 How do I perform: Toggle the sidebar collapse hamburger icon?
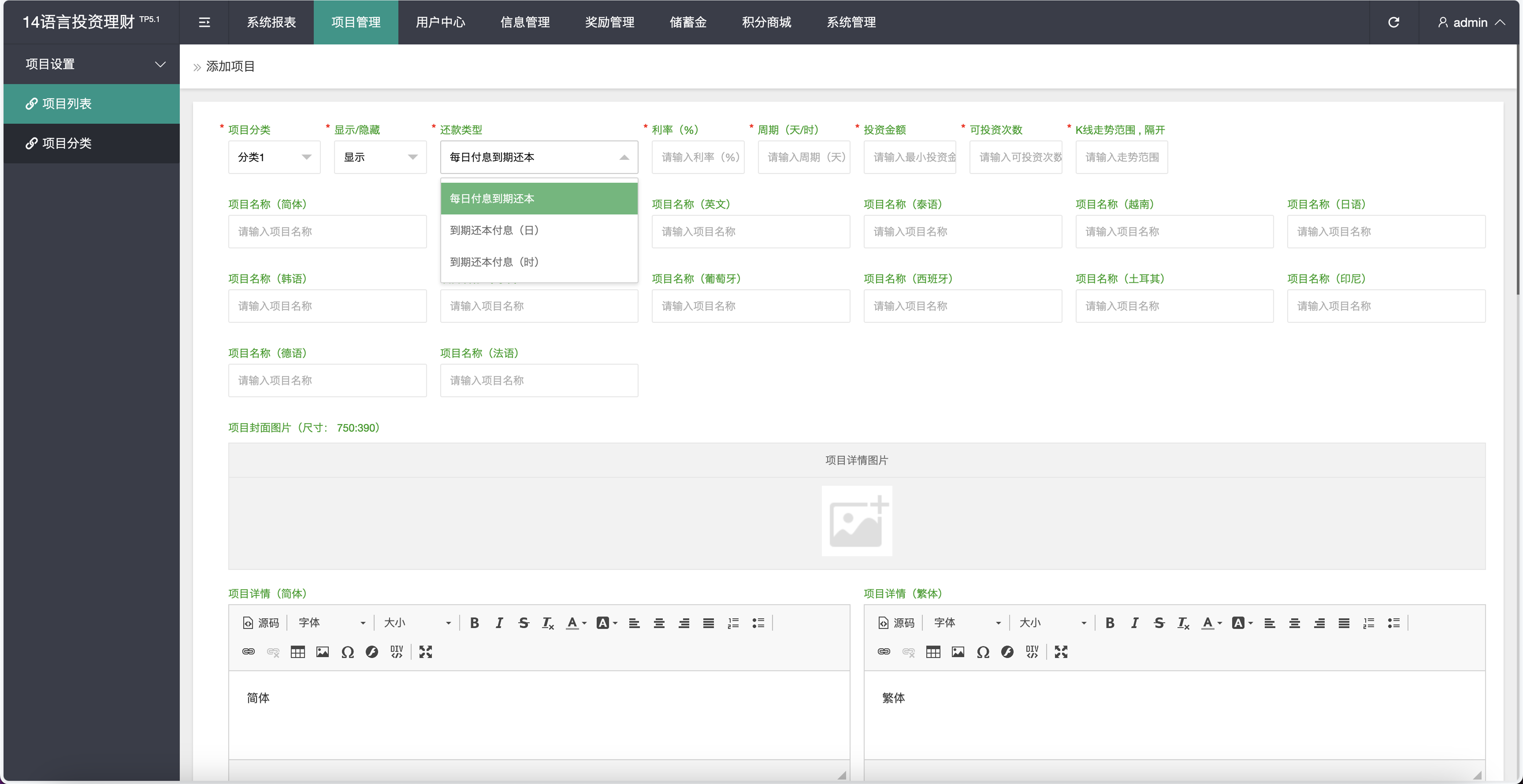(204, 22)
